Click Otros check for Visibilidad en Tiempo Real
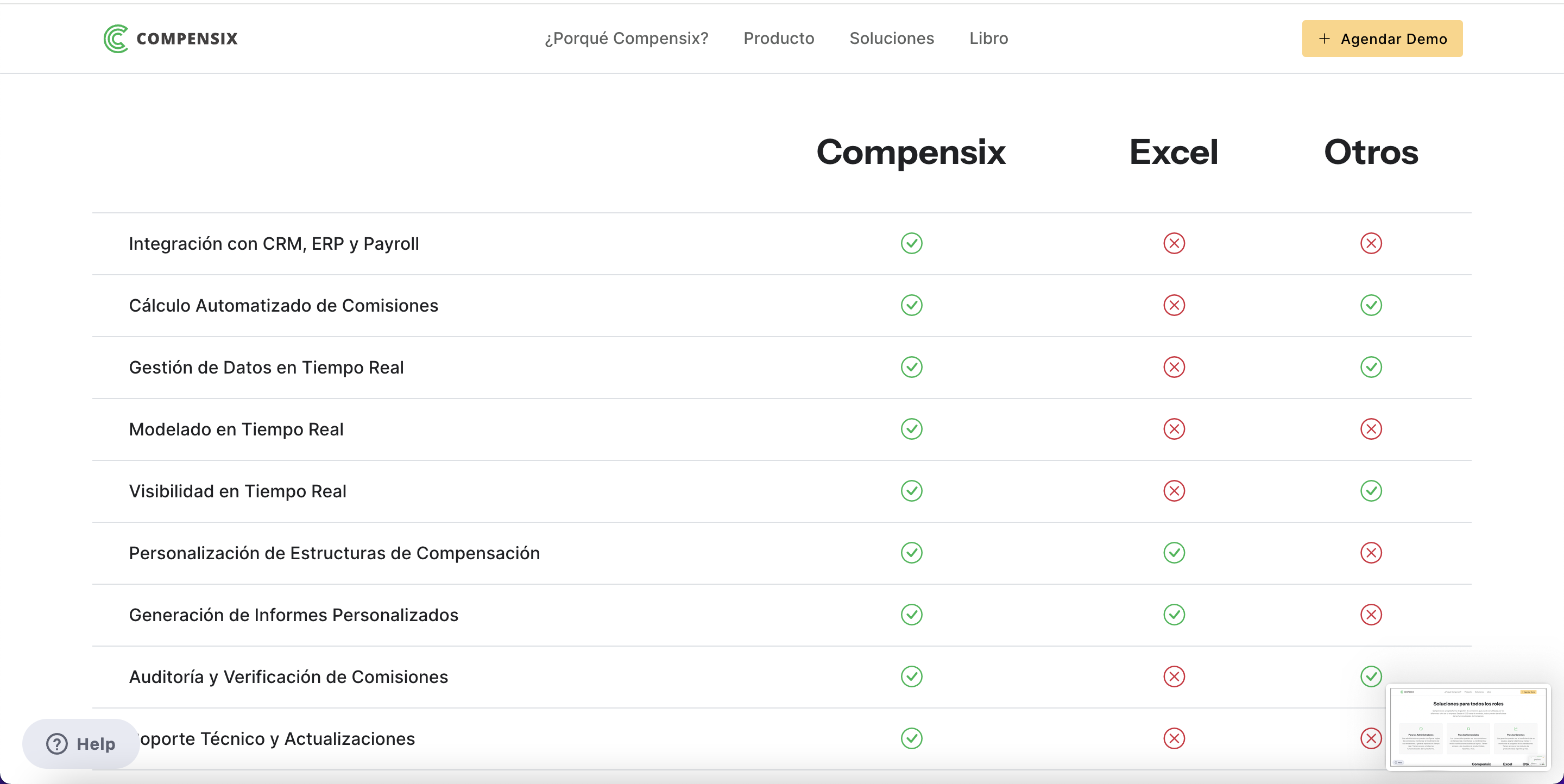 (1371, 491)
